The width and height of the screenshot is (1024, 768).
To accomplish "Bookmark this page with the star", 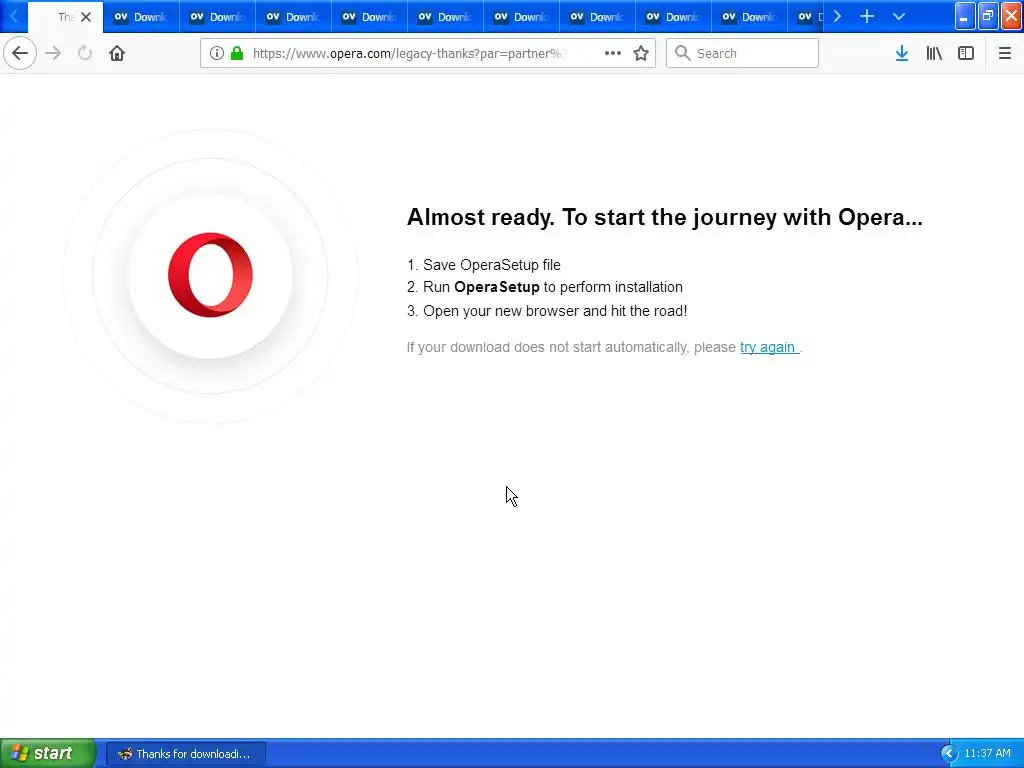I will tap(641, 53).
